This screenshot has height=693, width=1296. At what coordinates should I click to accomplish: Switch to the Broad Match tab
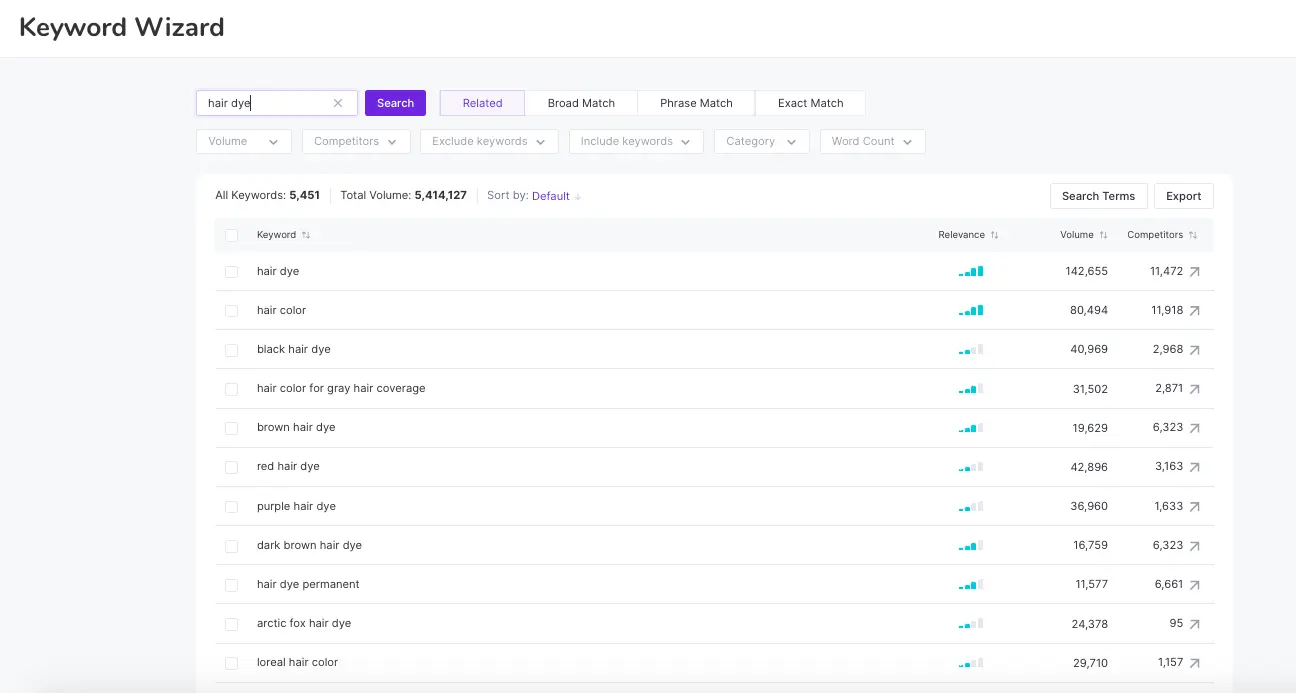coord(581,103)
